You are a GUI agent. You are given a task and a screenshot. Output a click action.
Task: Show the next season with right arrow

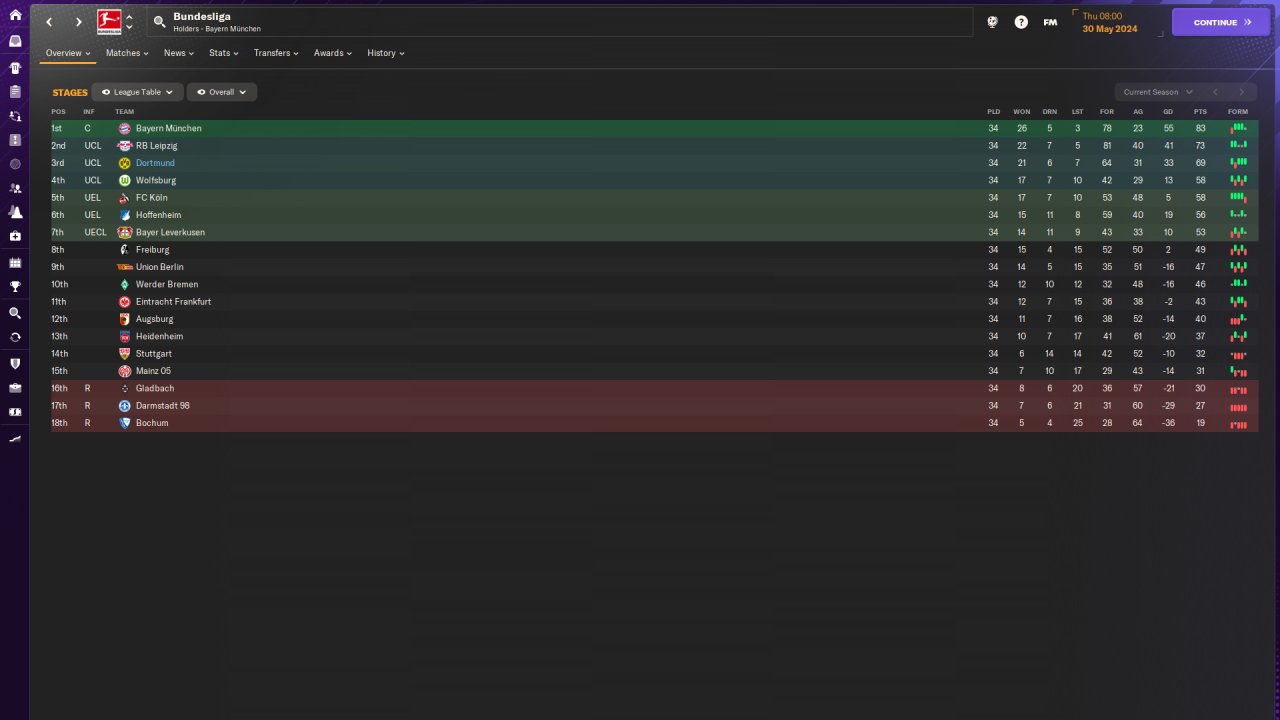coord(1242,92)
